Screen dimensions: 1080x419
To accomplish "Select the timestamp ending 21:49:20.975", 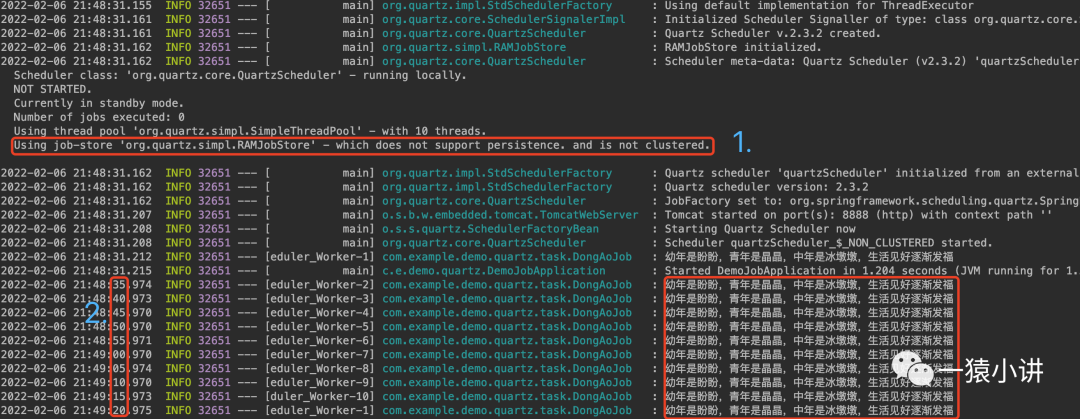I will pos(77,411).
